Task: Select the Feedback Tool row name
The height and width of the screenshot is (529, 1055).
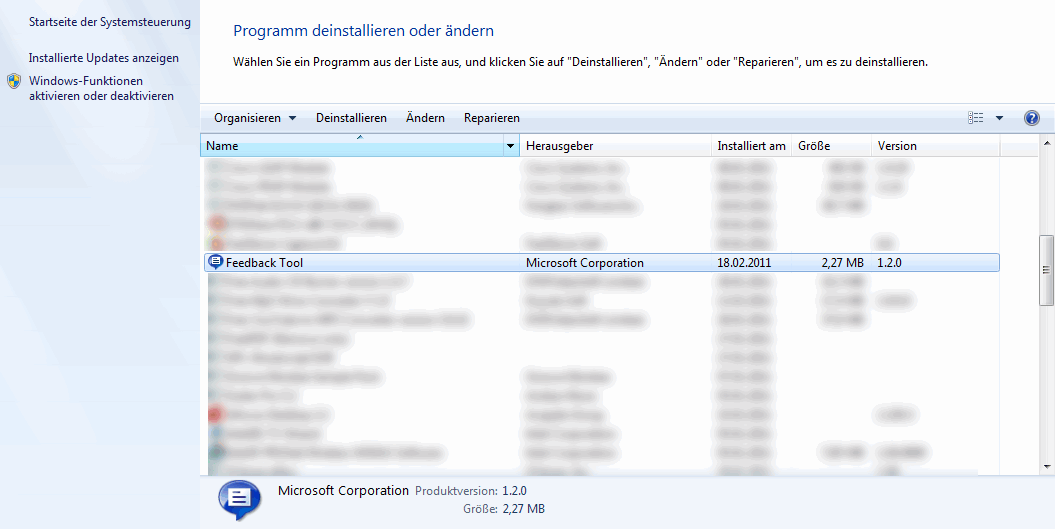Action: [x=264, y=262]
